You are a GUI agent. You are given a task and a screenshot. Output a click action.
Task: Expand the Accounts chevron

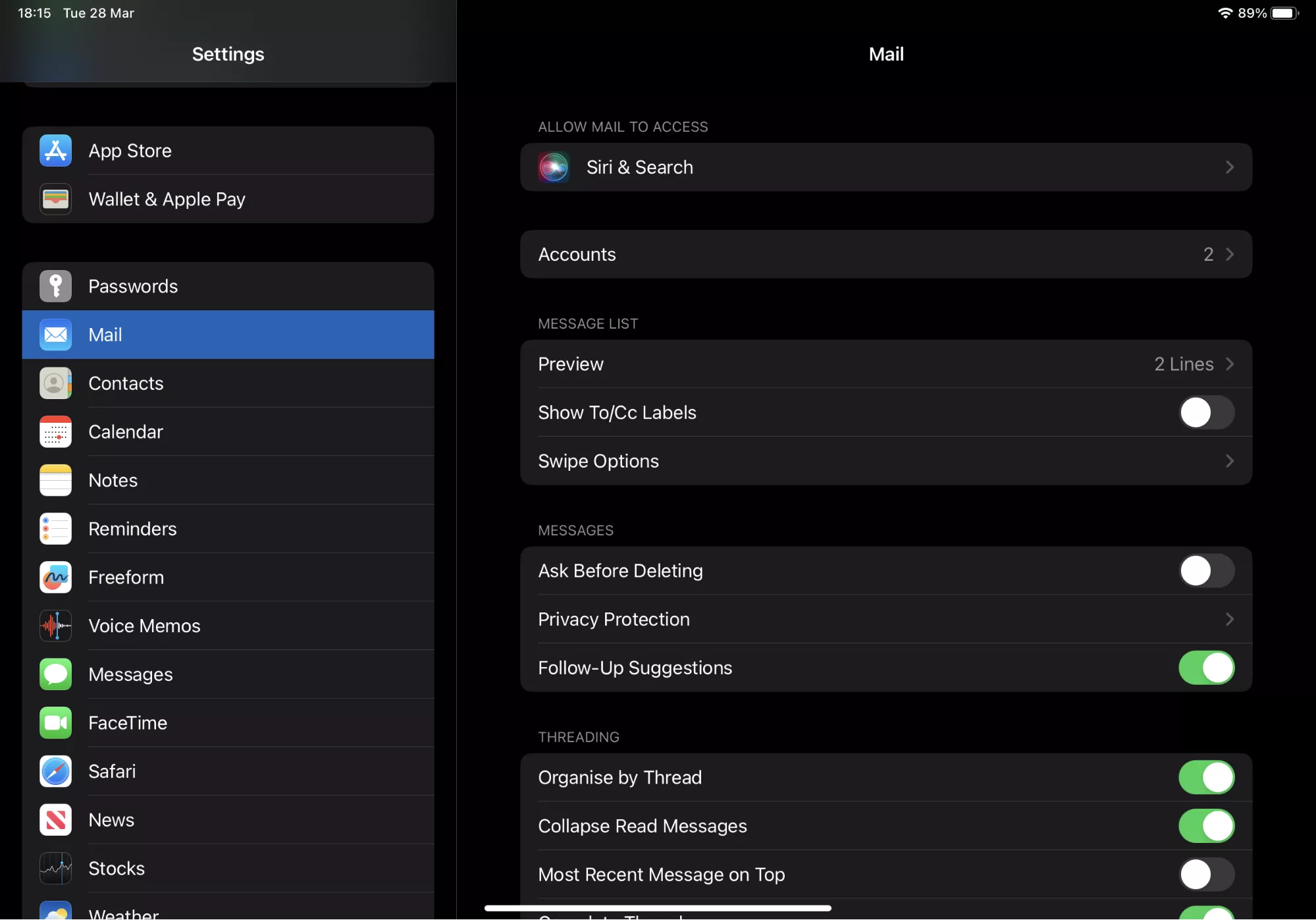(x=1229, y=254)
